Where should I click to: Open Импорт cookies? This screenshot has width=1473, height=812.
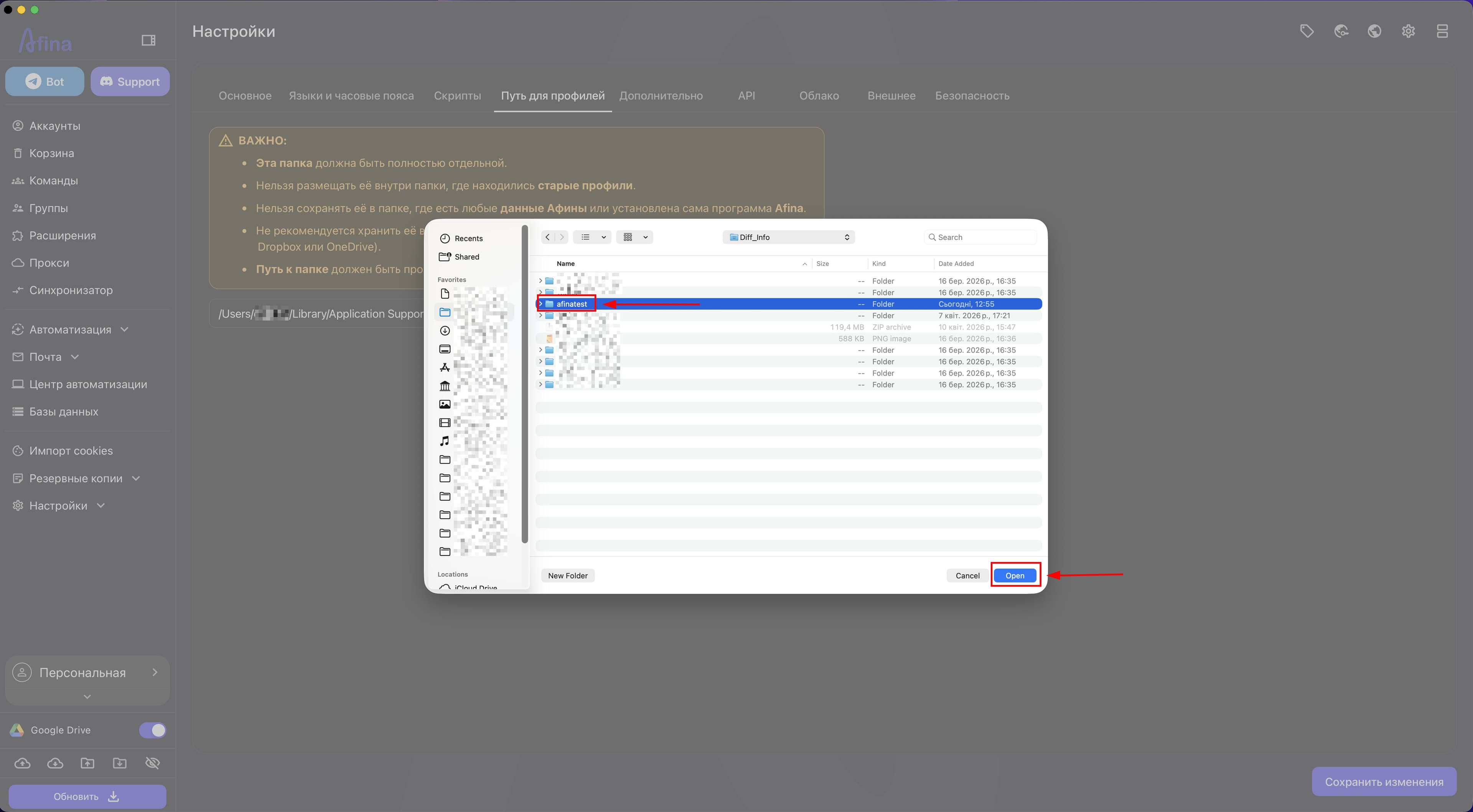tap(71, 451)
